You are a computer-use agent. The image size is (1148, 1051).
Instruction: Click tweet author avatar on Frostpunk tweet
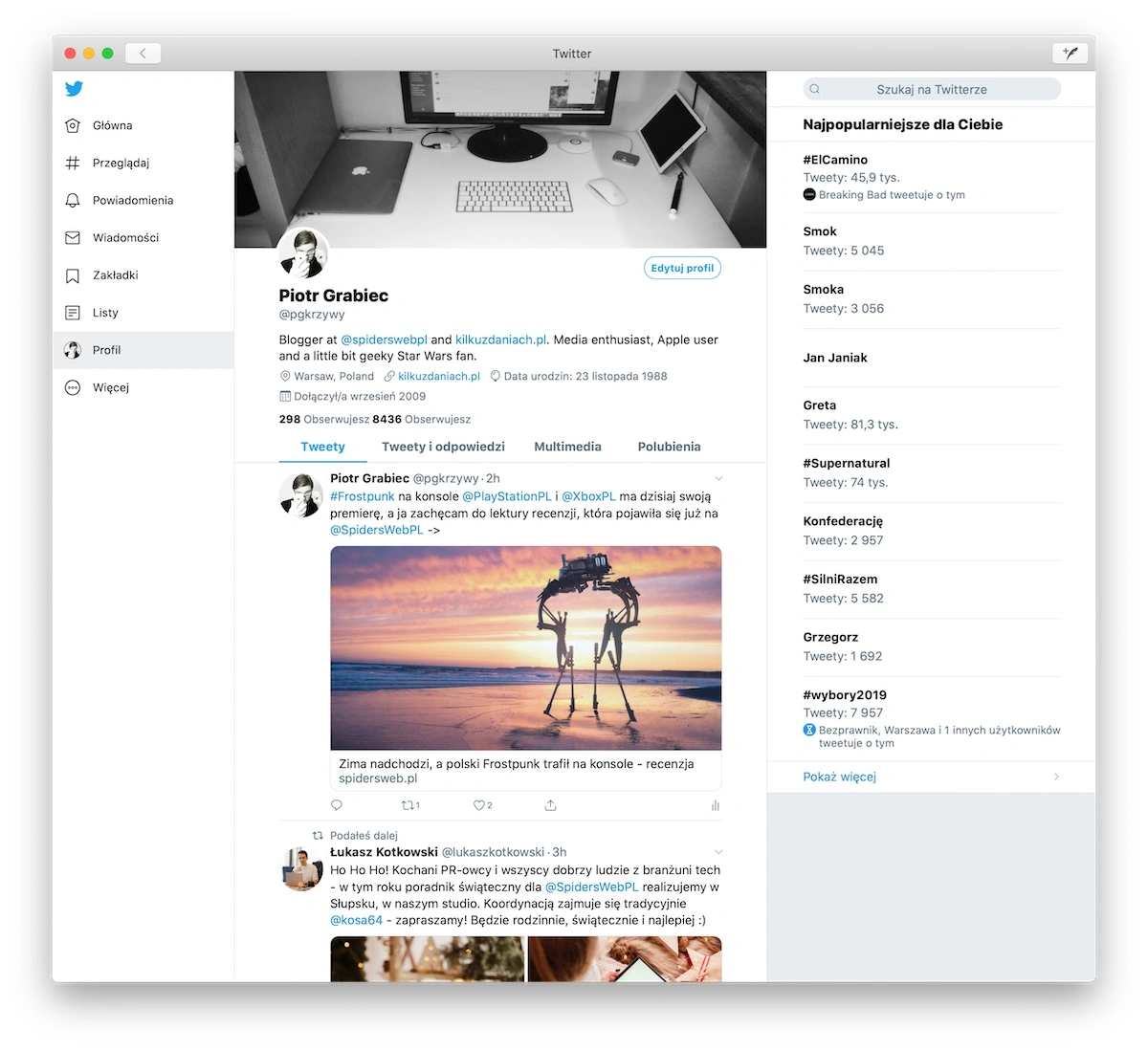click(300, 495)
